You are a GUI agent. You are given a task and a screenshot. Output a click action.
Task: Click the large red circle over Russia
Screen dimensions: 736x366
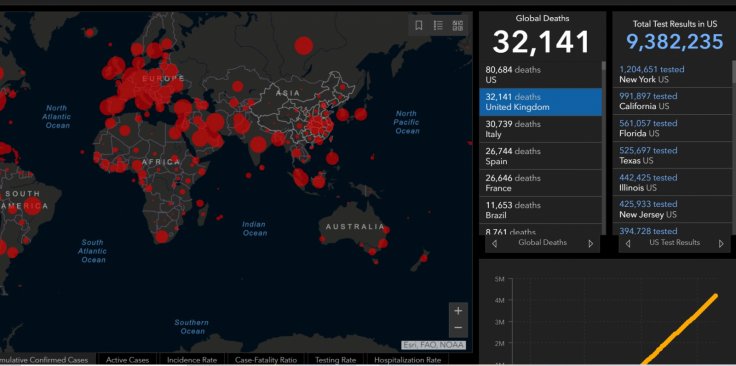pyautogui.click(x=304, y=46)
